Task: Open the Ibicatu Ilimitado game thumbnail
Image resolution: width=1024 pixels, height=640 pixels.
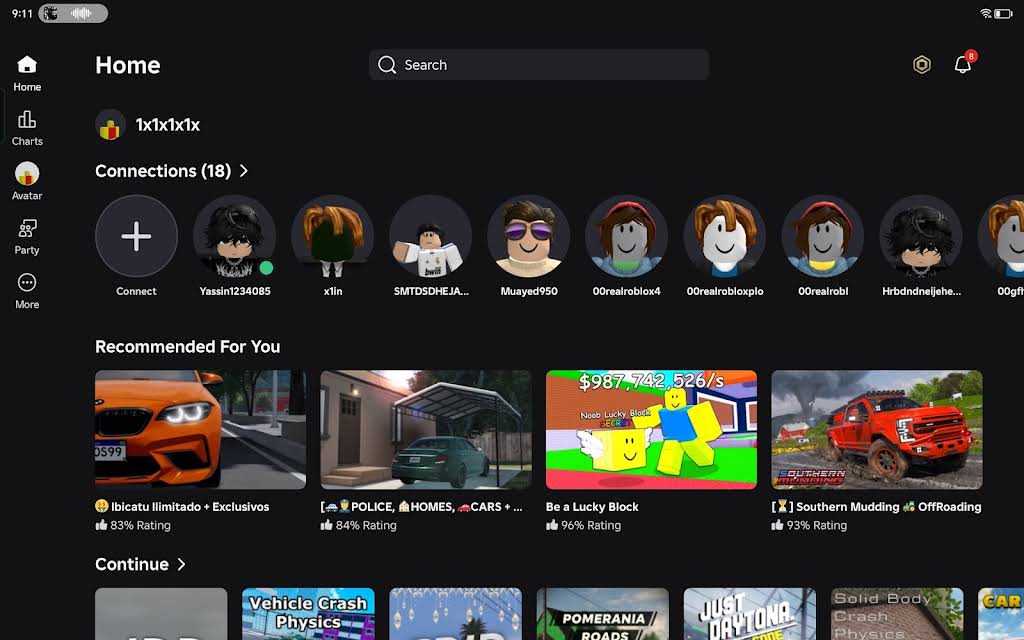Action: pyautogui.click(x=200, y=430)
